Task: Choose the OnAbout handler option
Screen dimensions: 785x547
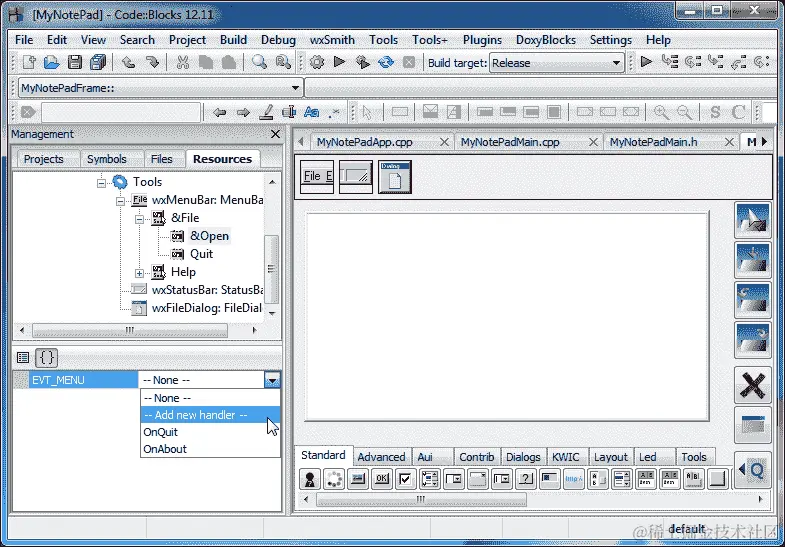Action: 210,449
